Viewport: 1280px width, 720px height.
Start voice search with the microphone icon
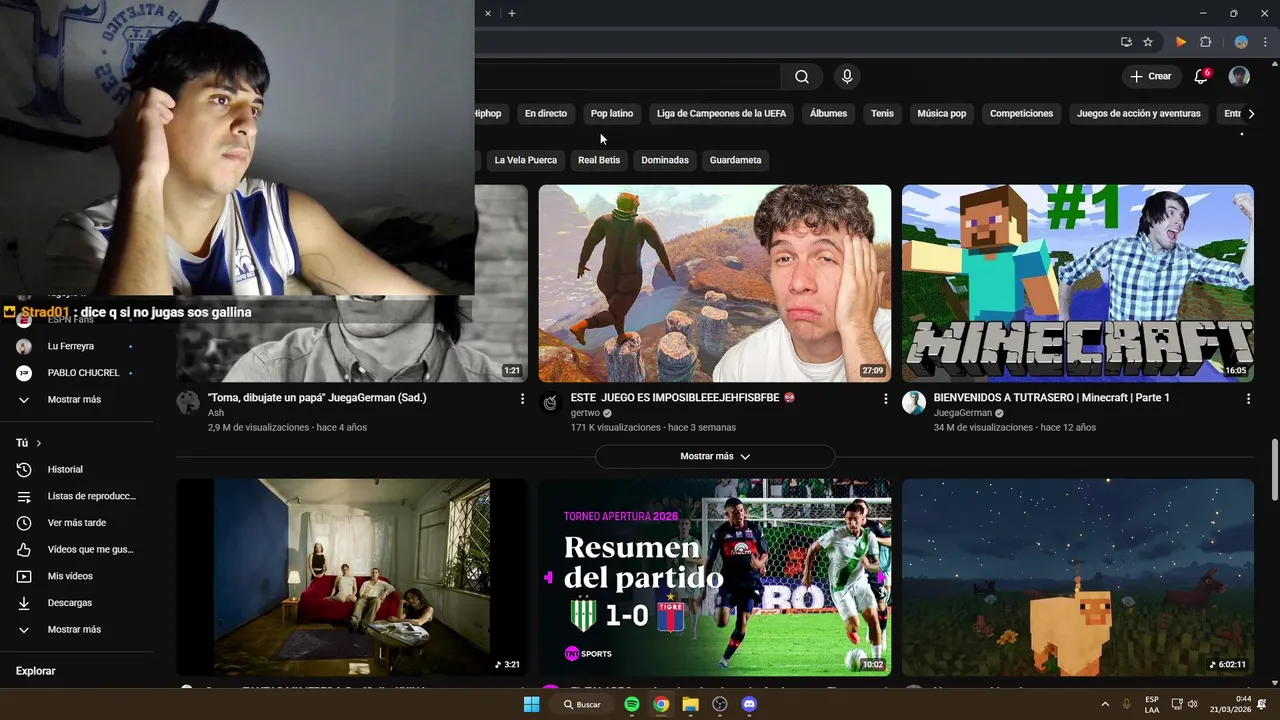pos(847,77)
